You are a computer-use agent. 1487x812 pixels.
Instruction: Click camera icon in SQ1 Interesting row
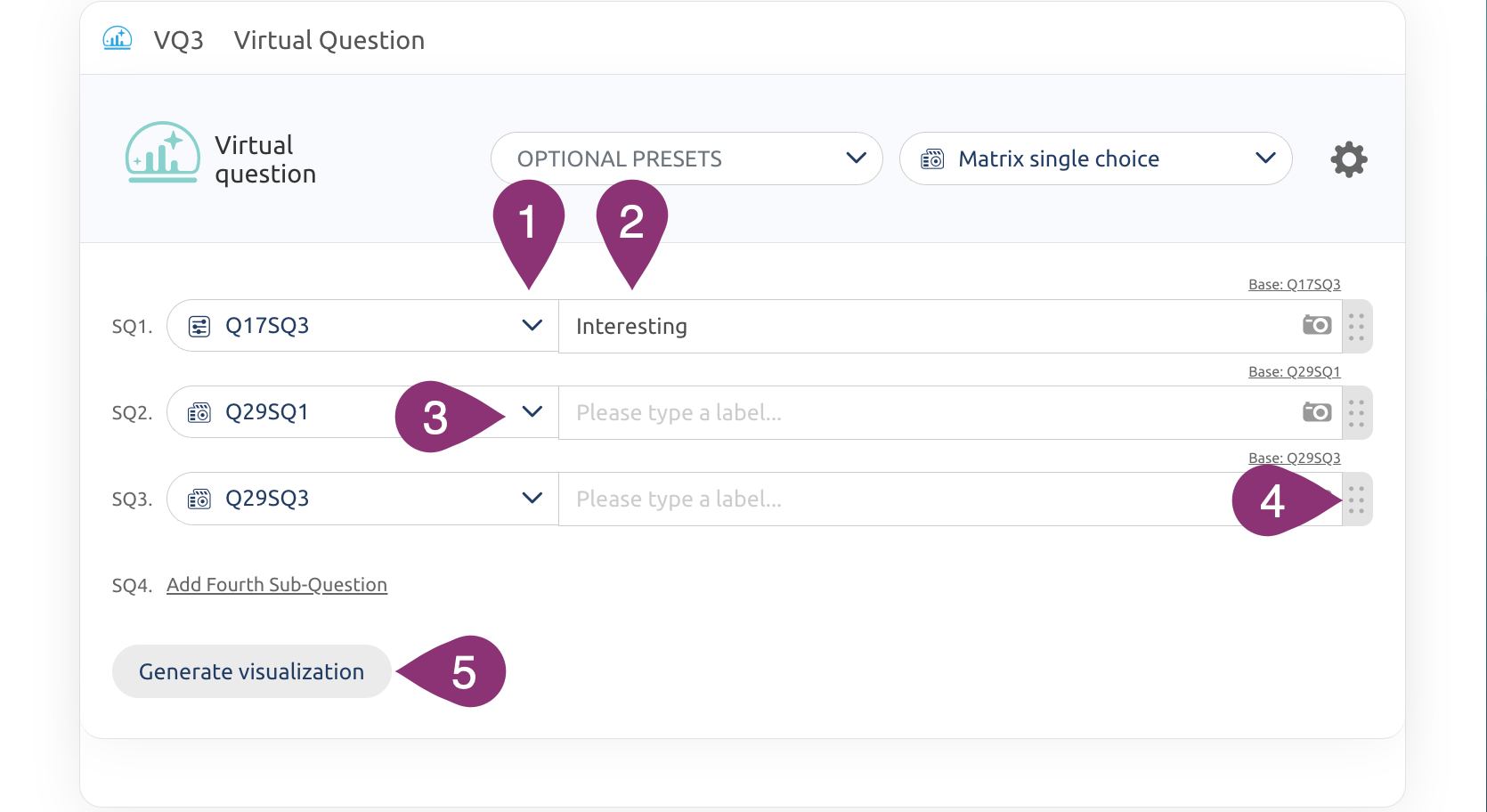1317,325
